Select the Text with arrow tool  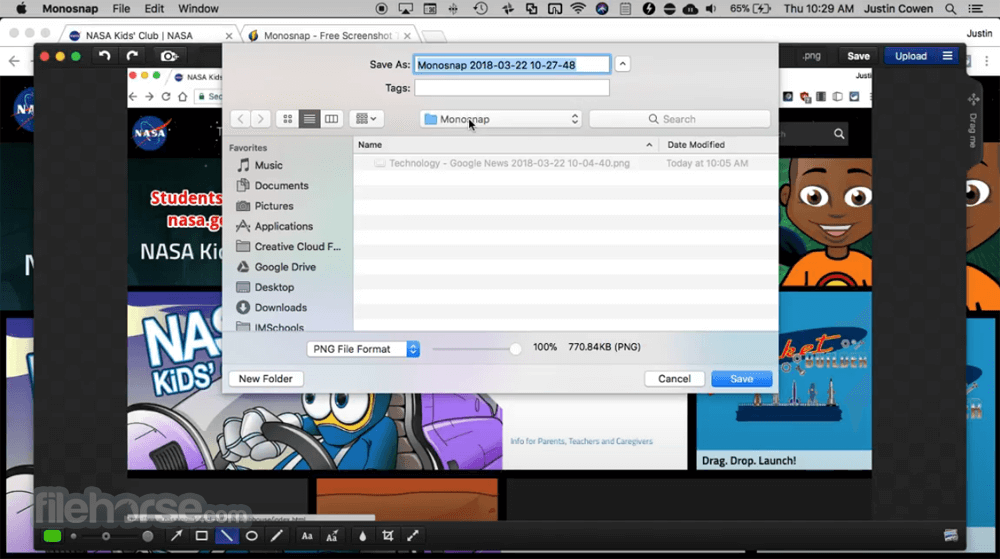tap(332, 536)
